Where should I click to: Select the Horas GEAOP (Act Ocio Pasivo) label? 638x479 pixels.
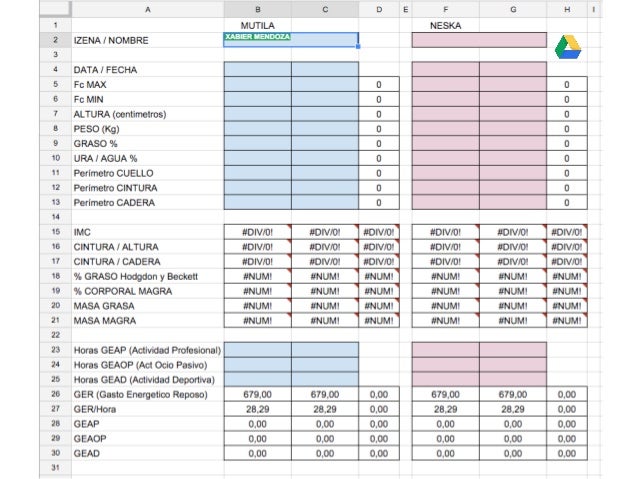pyautogui.click(x=140, y=365)
